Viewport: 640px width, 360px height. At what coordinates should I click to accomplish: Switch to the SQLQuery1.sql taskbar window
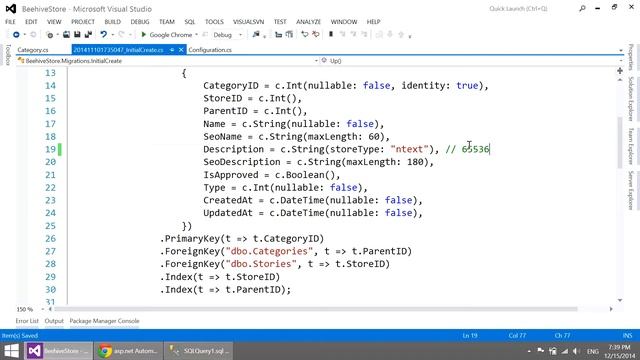199,351
